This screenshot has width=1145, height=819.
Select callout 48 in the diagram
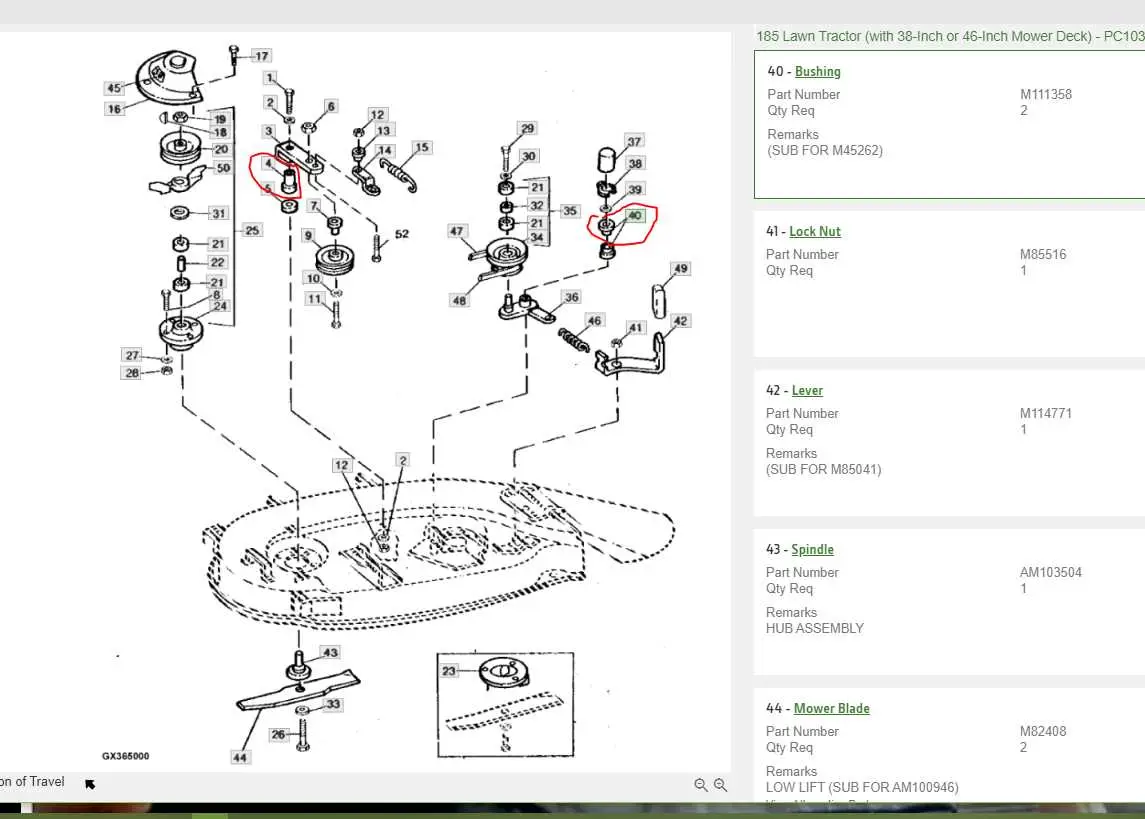click(459, 300)
